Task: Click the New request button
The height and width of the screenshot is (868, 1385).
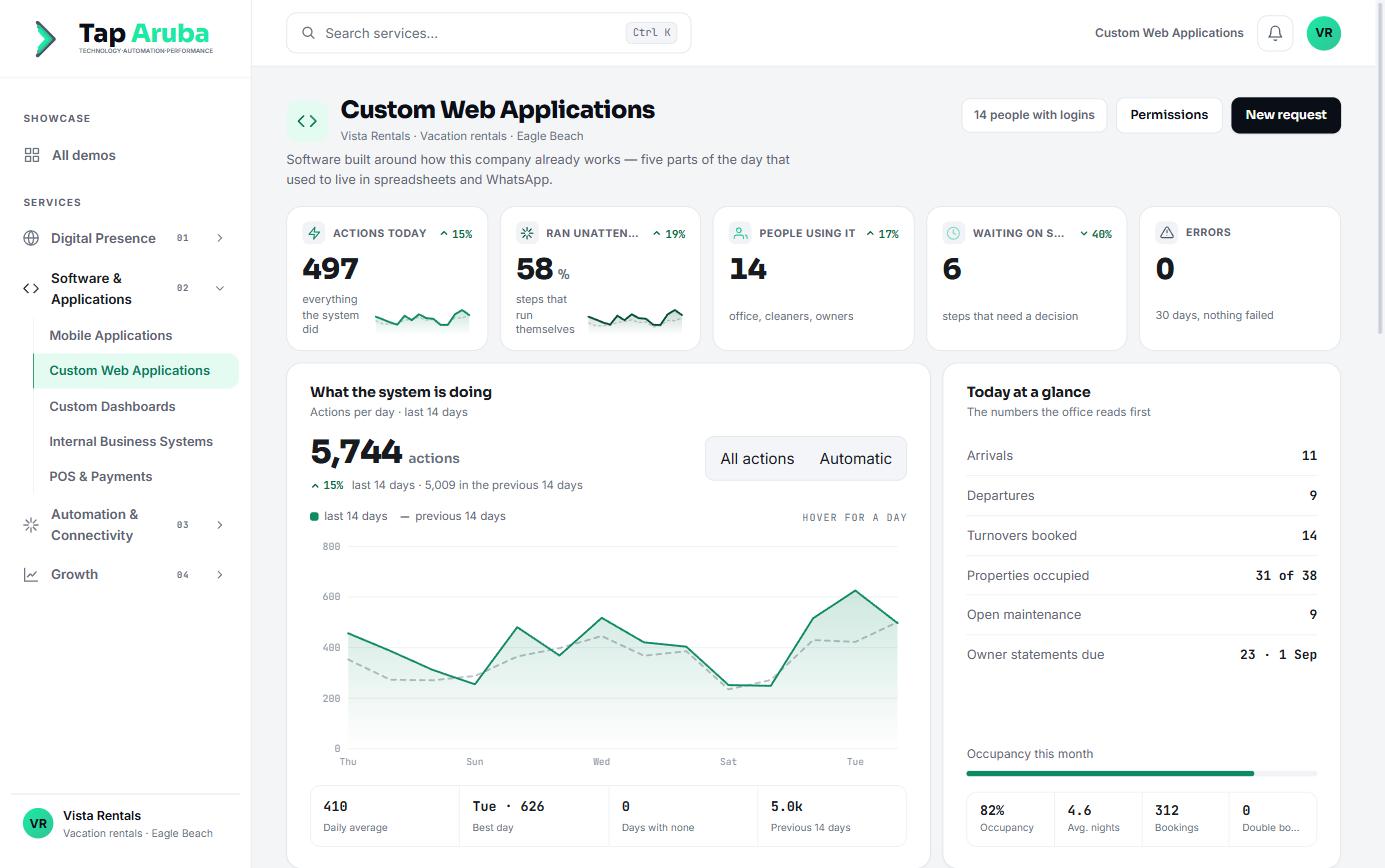Action: pos(1286,115)
